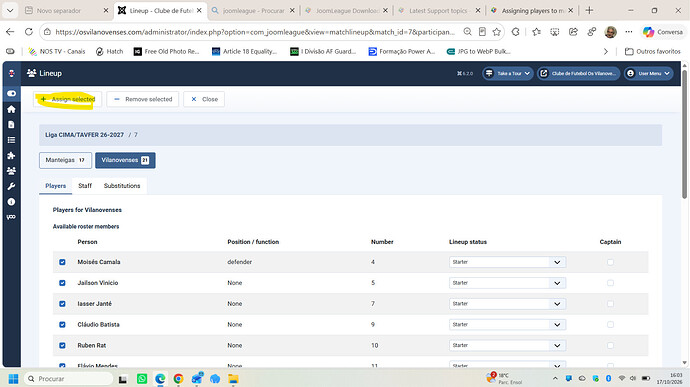Viewport: 690px width, 387px height.
Task: Open lineup status dropdown for Ruben Rat
Action: pos(507,346)
